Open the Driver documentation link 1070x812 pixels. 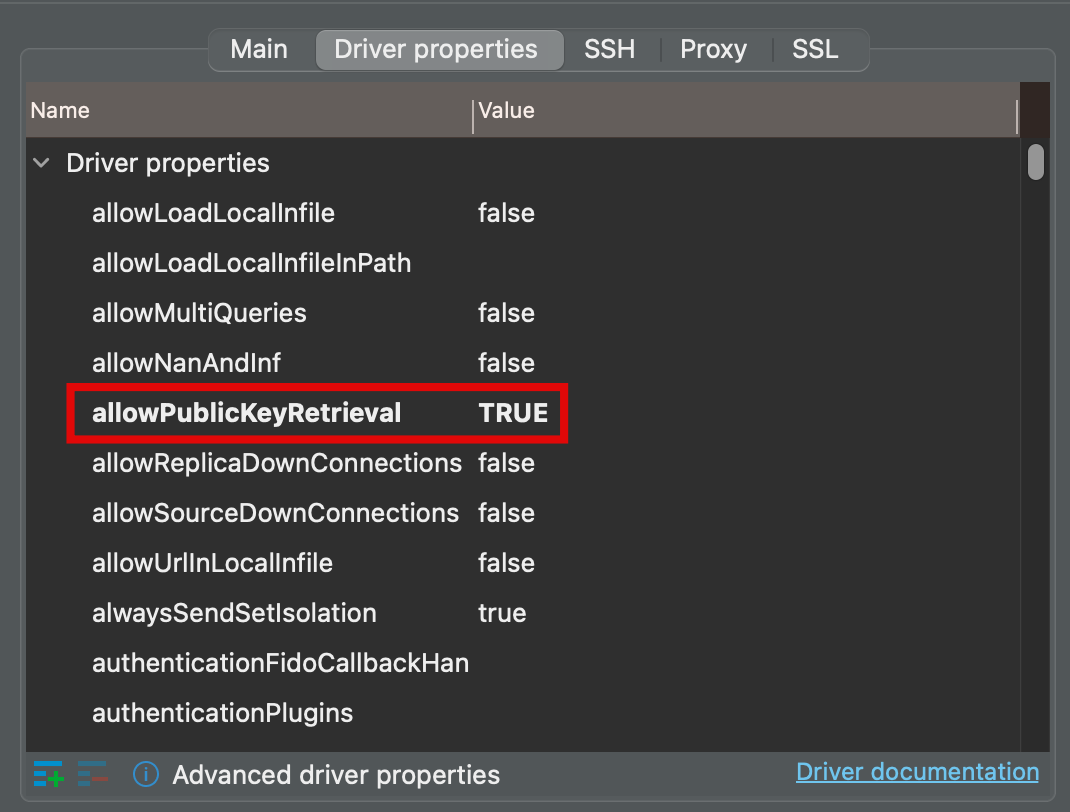(x=917, y=772)
